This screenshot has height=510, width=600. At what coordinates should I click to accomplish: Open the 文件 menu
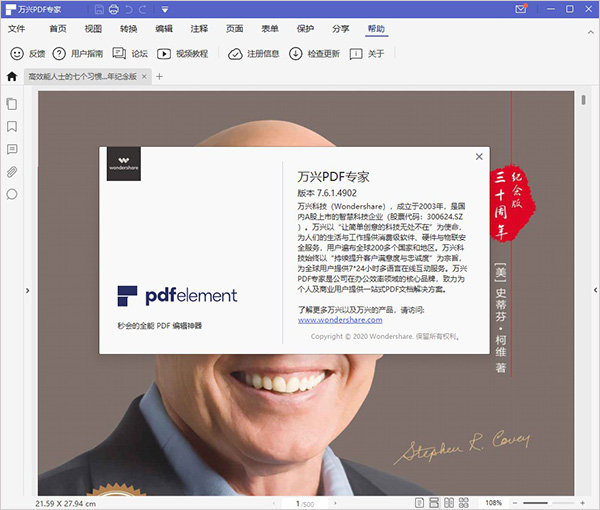[x=16, y=29]
